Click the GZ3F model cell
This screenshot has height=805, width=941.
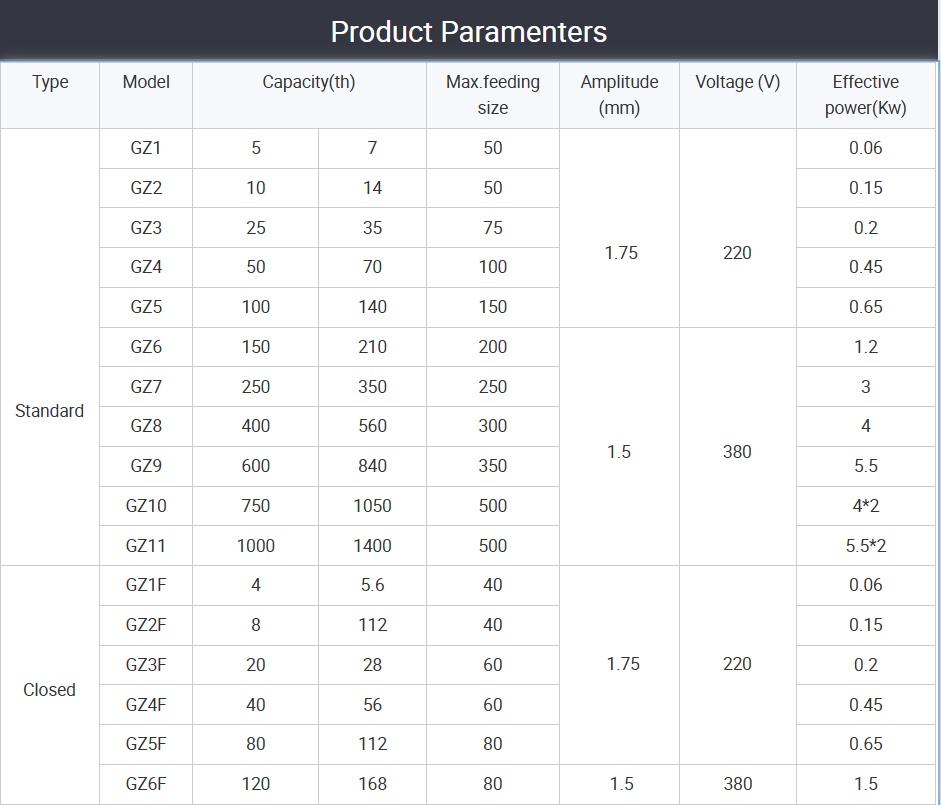tap(146, 665)
